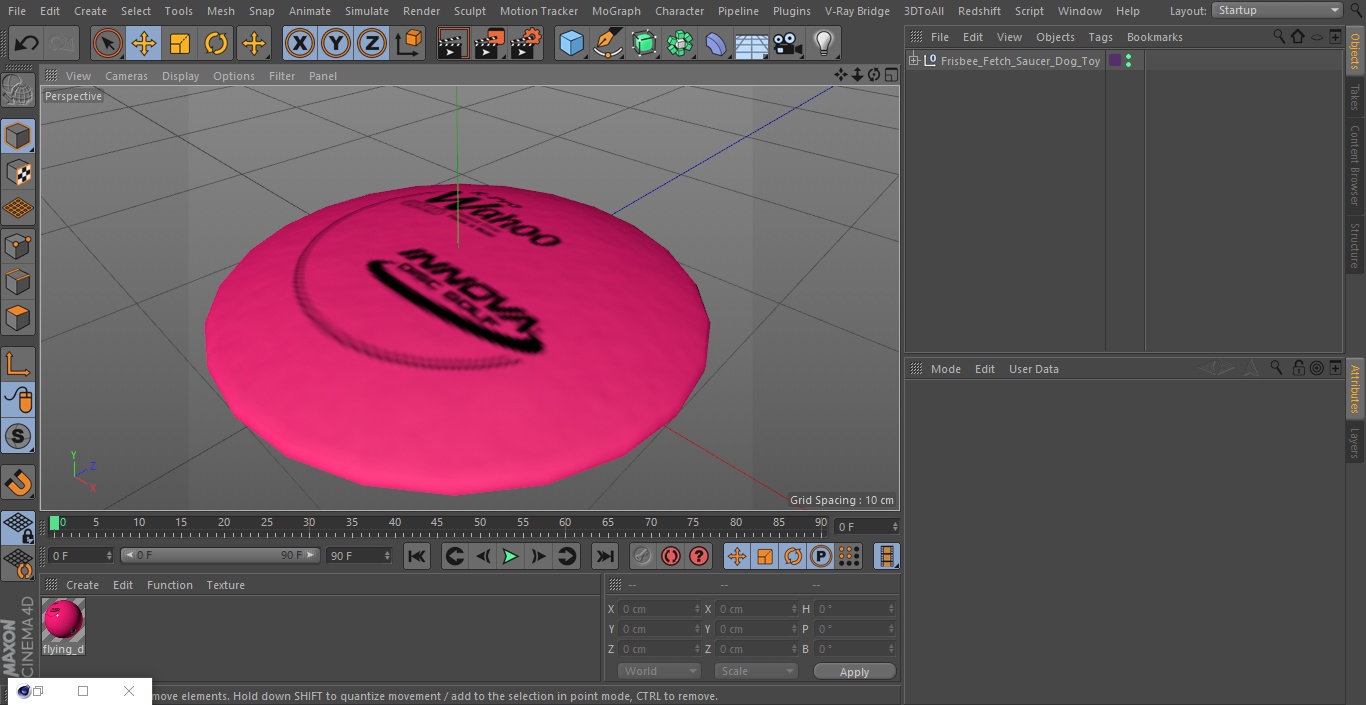The height and width of the screenshot is (705, 1366).
Task: Add a Cube primitive object
Action: [571, 44]
